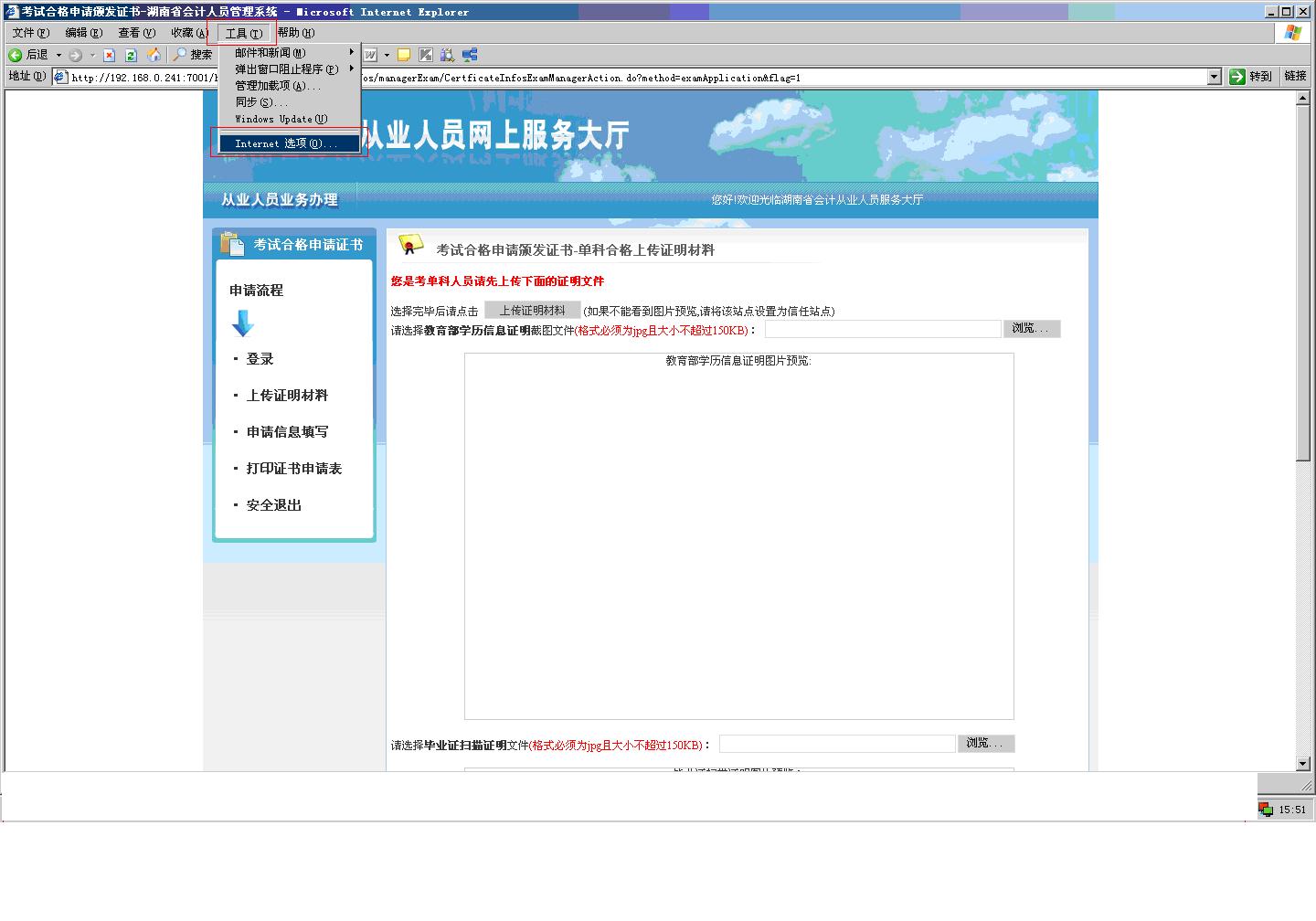
Task: Click the upper vertical scrollbar down arrow
Action: tap(1303, 764)
